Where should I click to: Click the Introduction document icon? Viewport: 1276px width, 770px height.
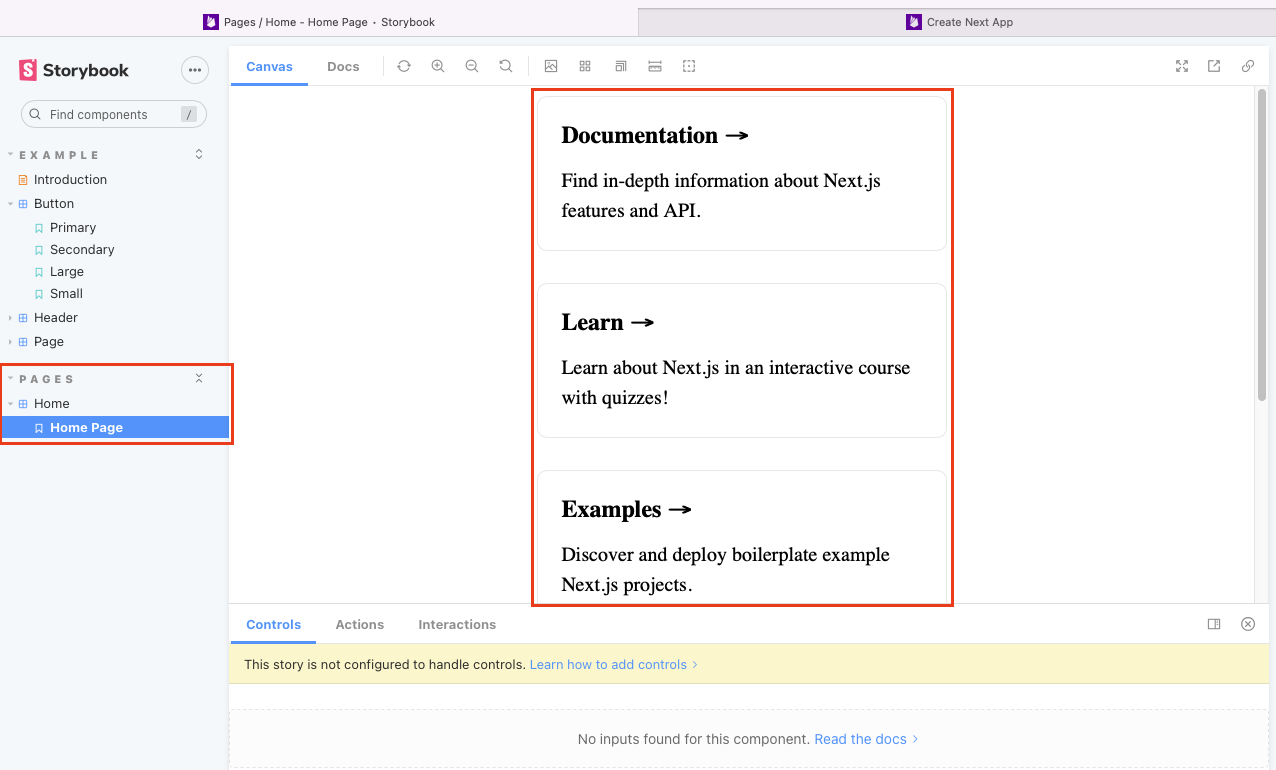(23, 180)
